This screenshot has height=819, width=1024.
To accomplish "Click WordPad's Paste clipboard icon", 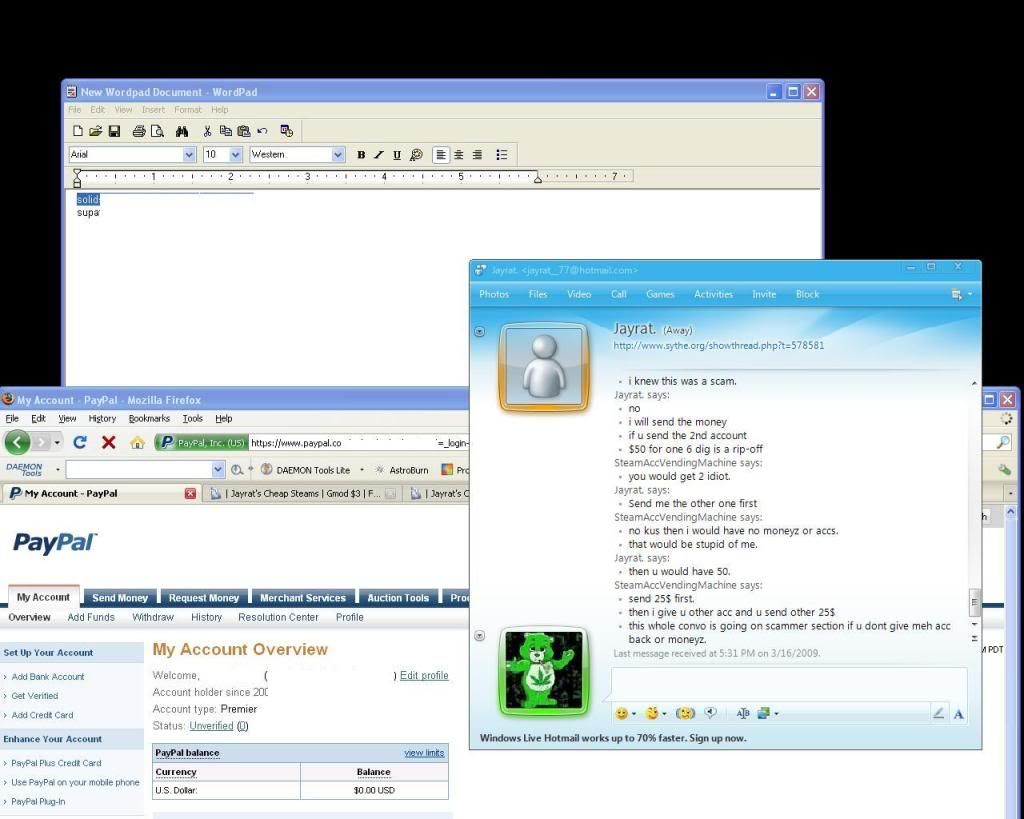I will 244,131.
